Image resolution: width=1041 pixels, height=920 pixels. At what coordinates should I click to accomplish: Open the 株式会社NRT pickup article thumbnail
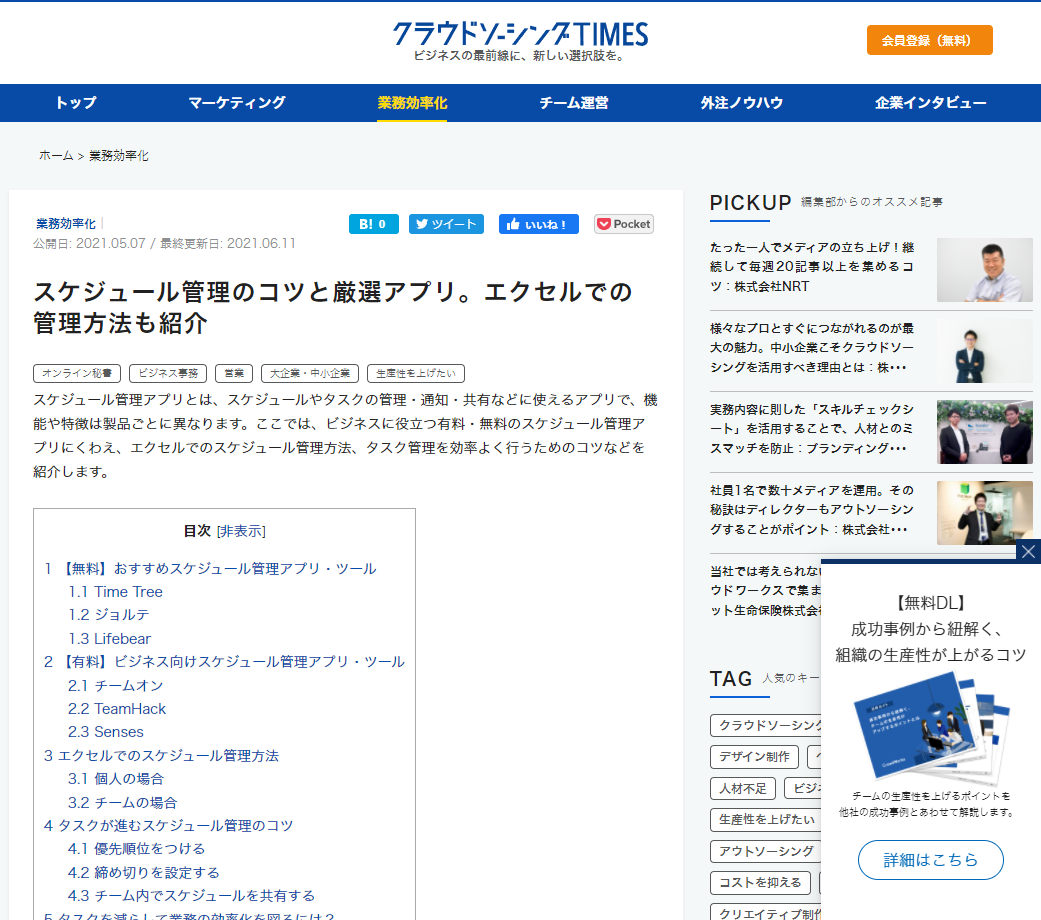(984, 270)
